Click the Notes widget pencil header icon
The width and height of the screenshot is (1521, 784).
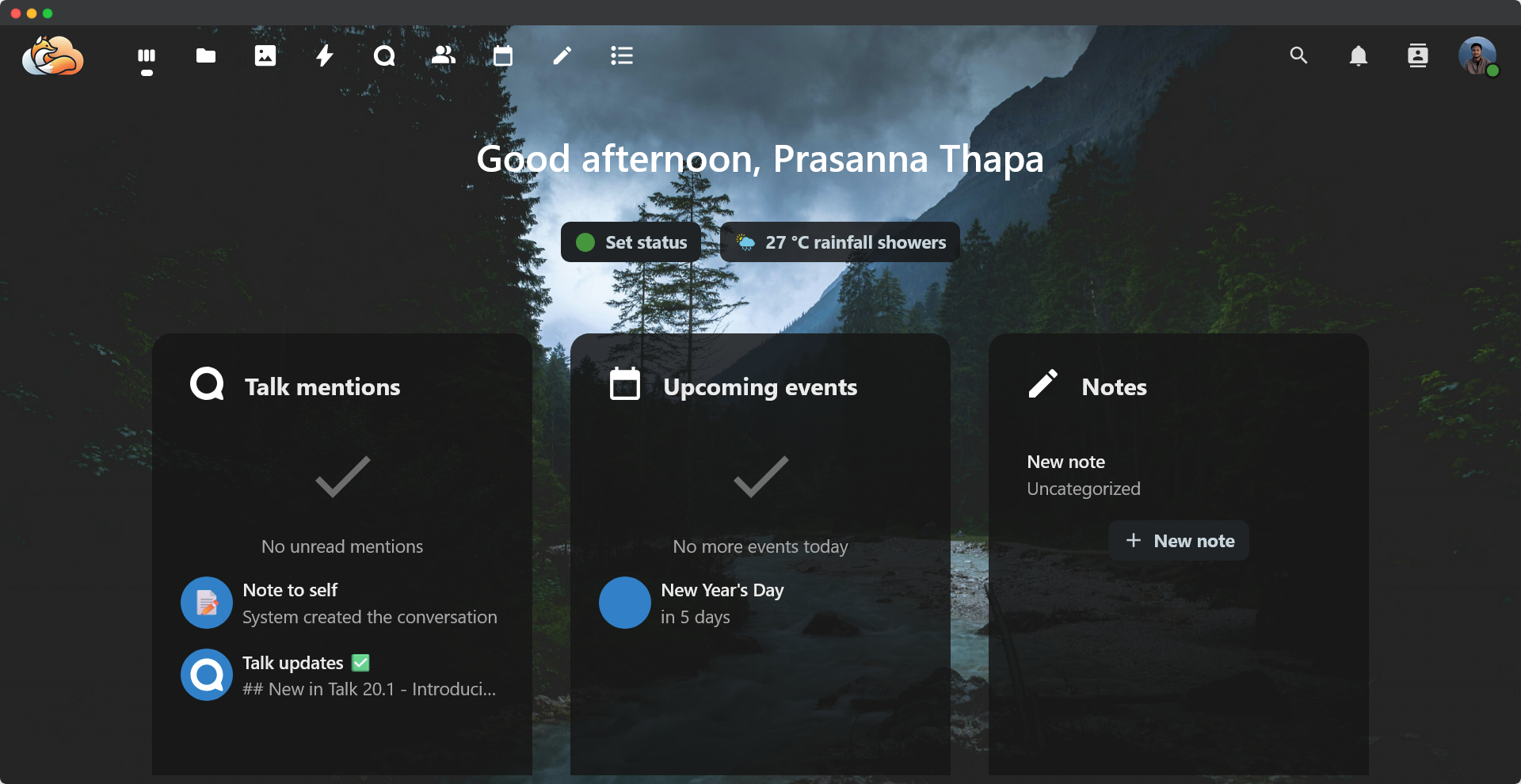[x=1043, y=384]
